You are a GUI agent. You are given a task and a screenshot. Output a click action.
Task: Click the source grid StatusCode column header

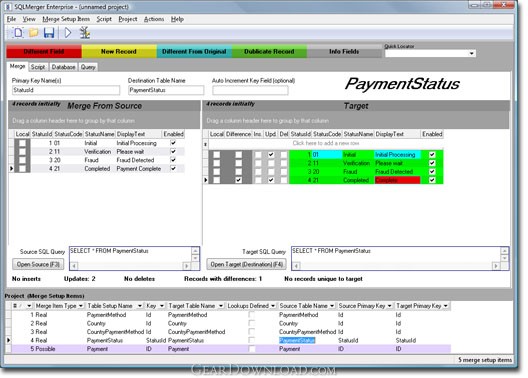68,134
